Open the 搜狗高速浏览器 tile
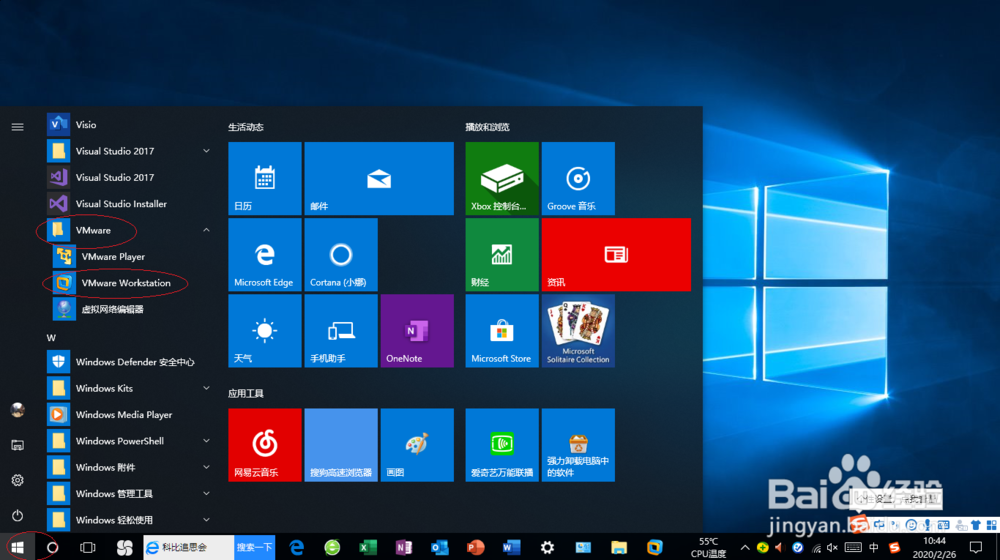 (341, 445)
